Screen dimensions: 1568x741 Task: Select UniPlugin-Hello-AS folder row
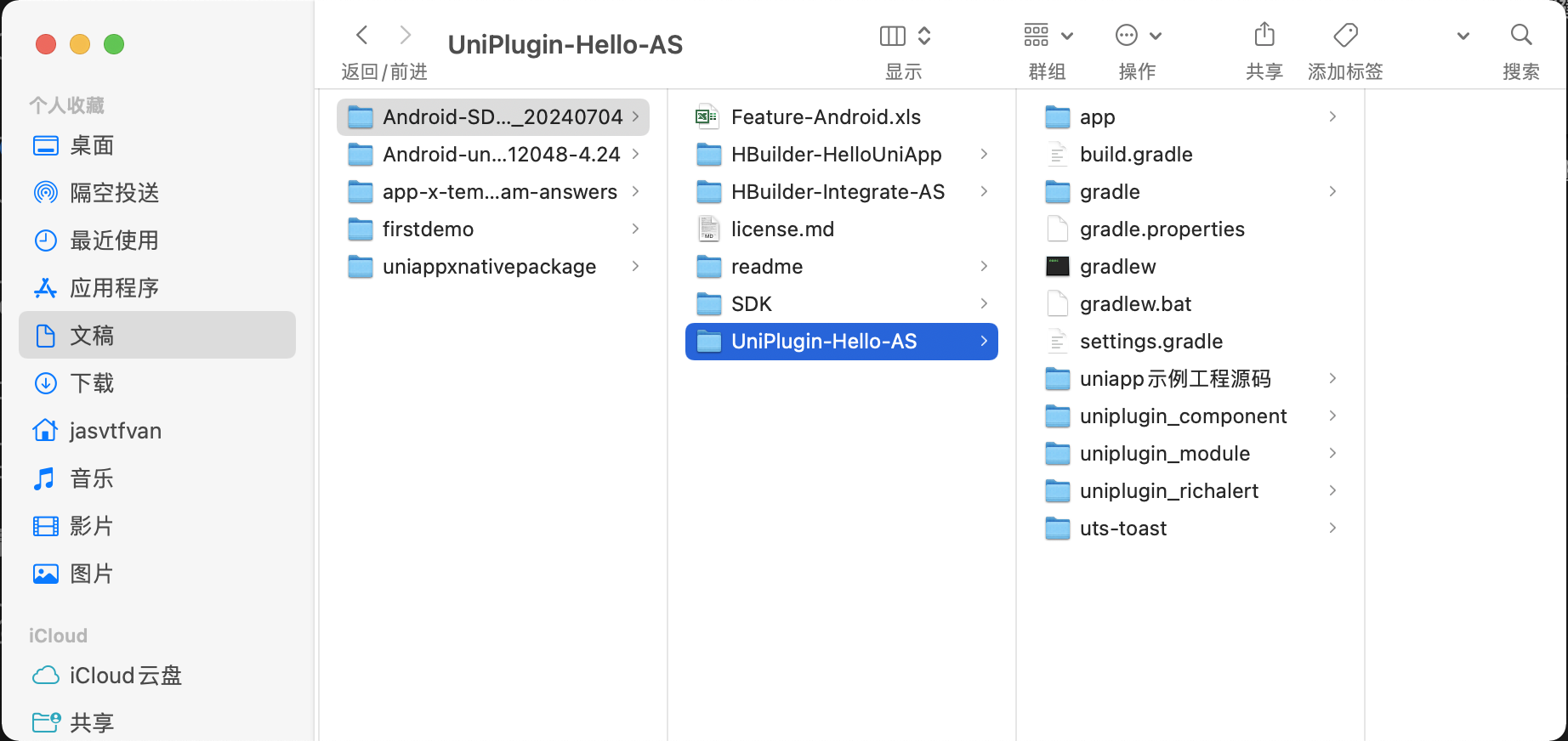tap(842, 342)
